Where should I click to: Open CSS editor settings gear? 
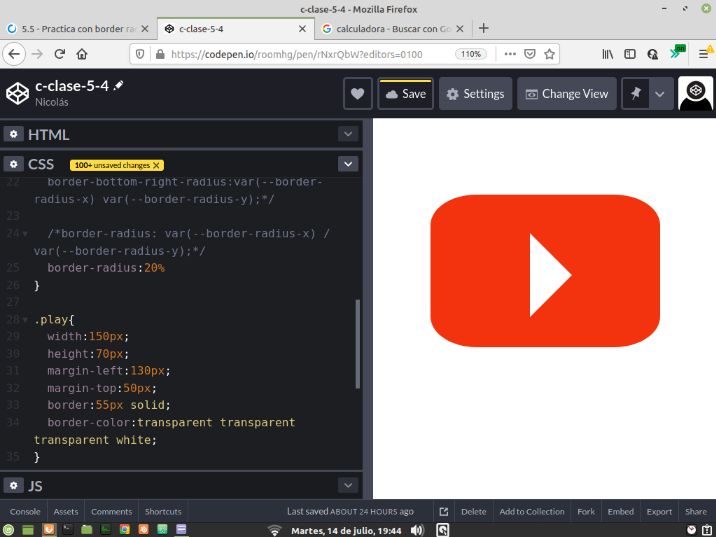click(14, 164)
